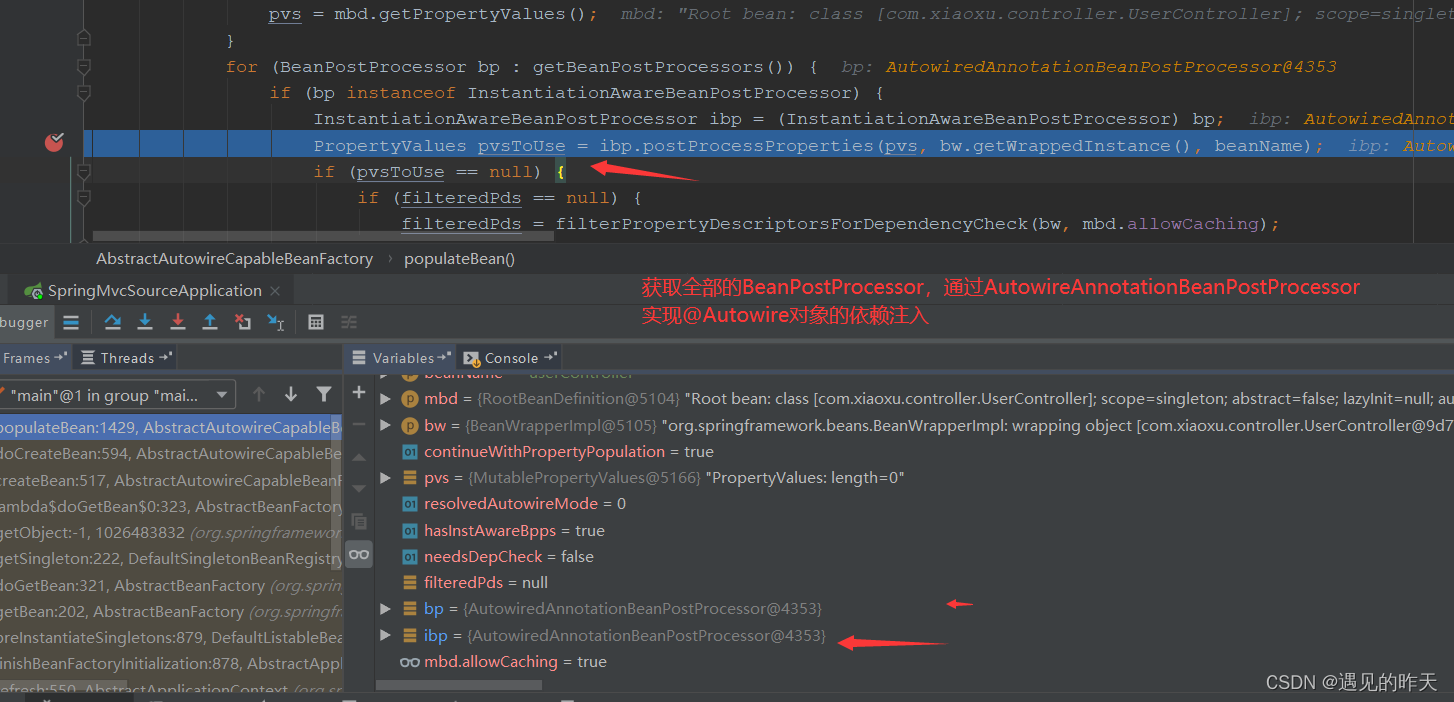The height and width of the screenshot is (702, 1454).
Task: Click the Step Into button
Action: [145, 322]
